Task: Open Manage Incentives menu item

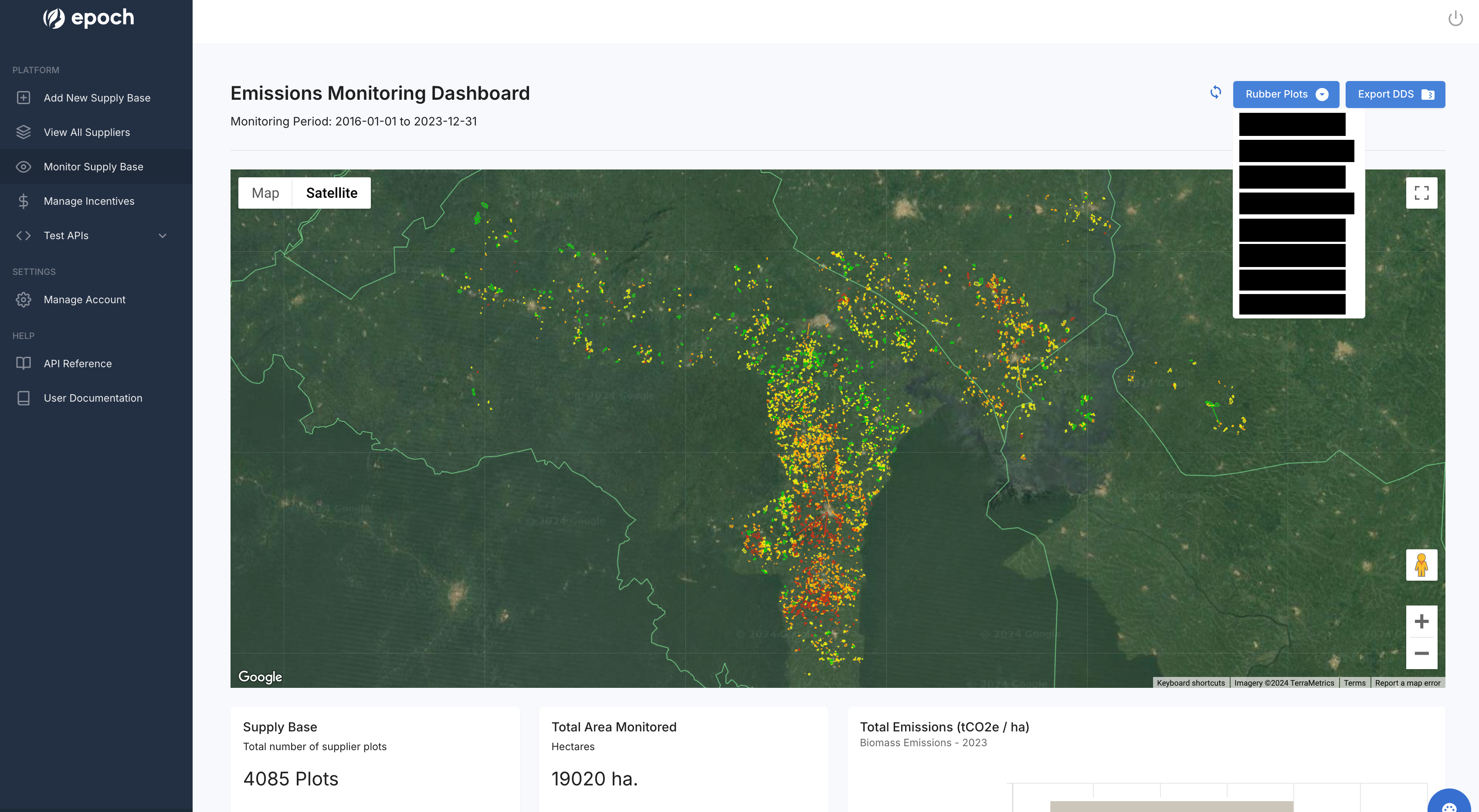Action: click(x=89, y=201)
